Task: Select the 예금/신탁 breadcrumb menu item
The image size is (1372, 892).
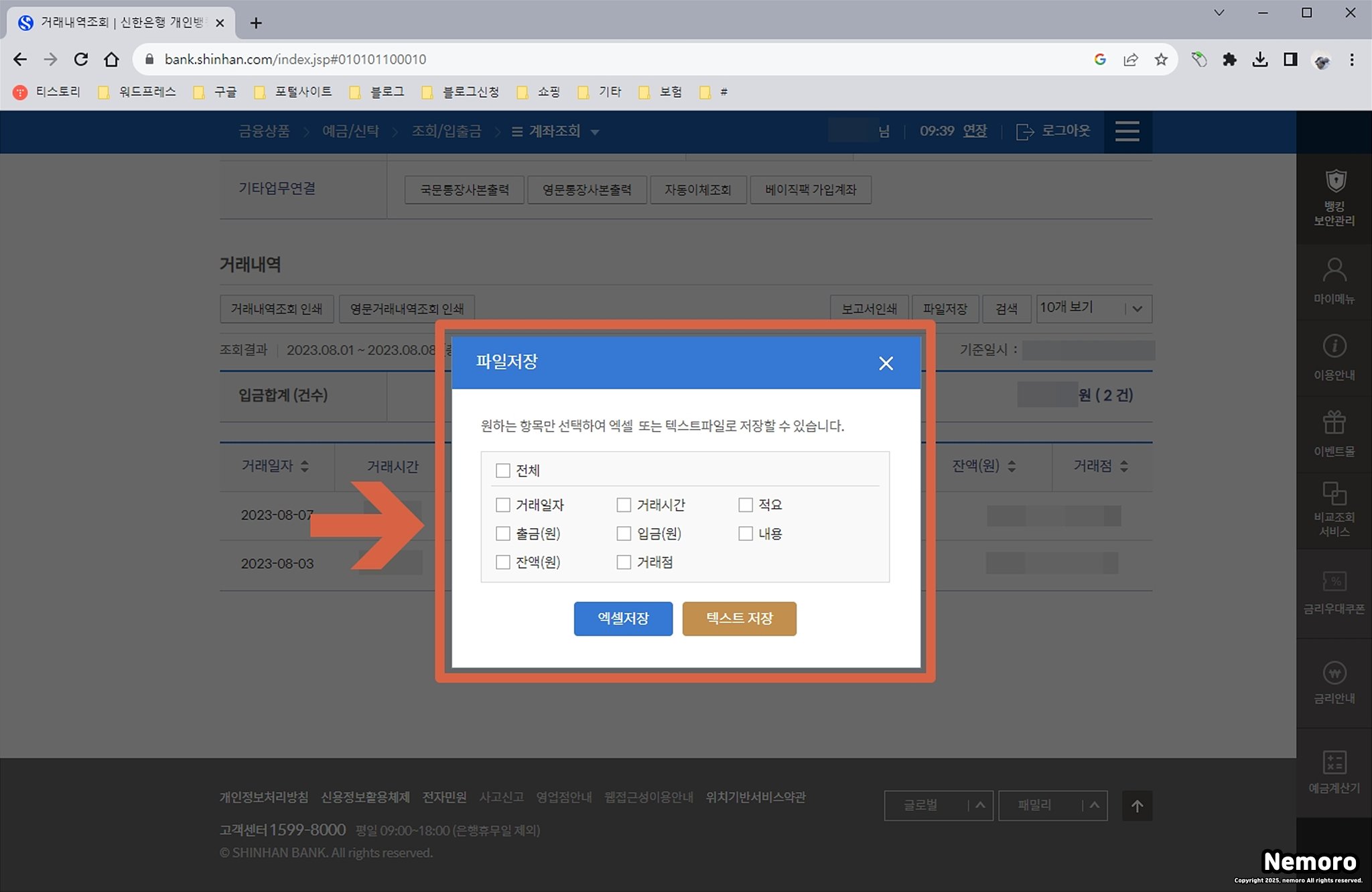Action: pos(350,131)
